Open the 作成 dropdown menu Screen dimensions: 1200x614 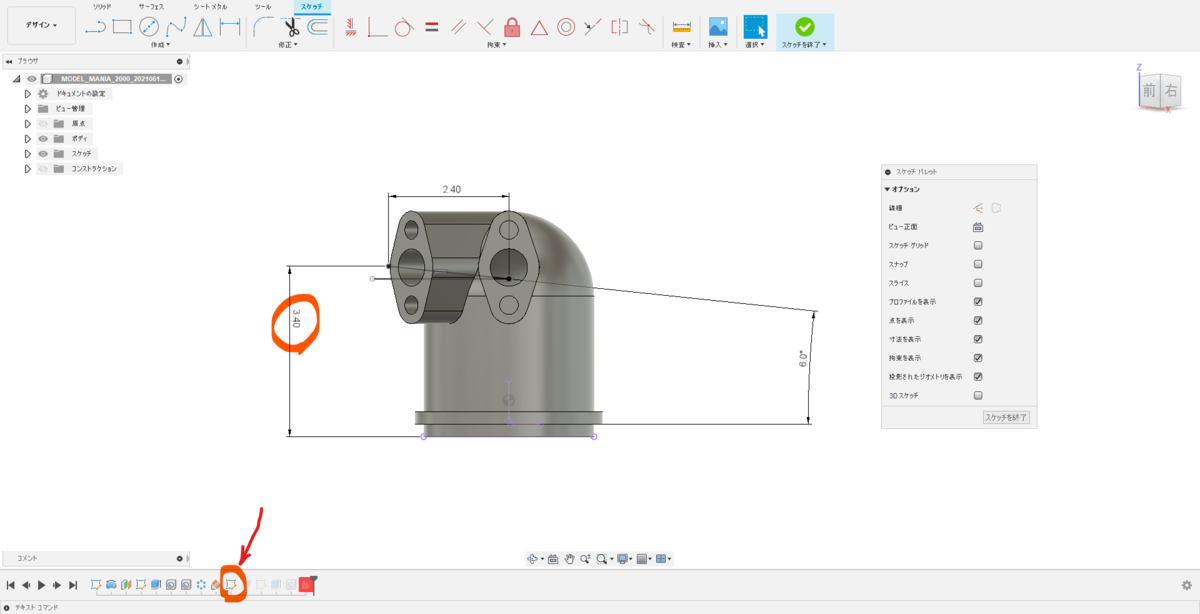(160, 45)
